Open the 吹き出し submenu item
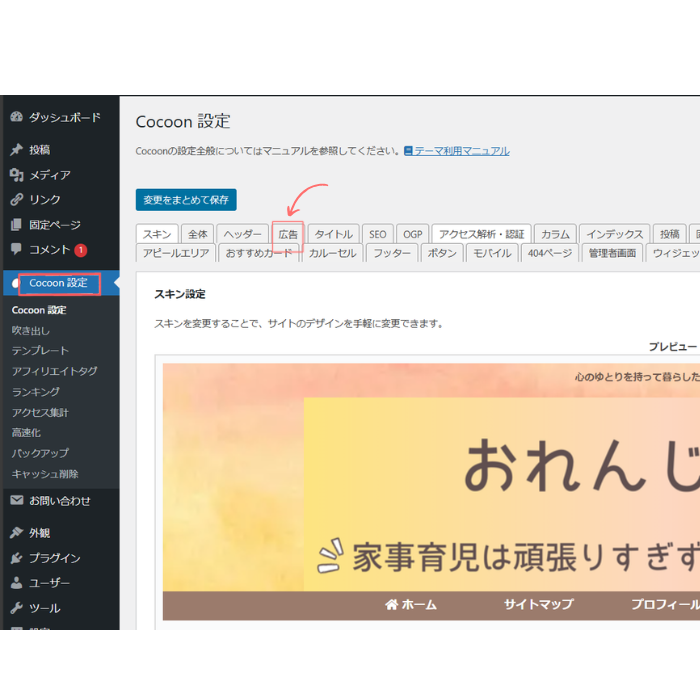700x700 pixels. tap(31, 330)
